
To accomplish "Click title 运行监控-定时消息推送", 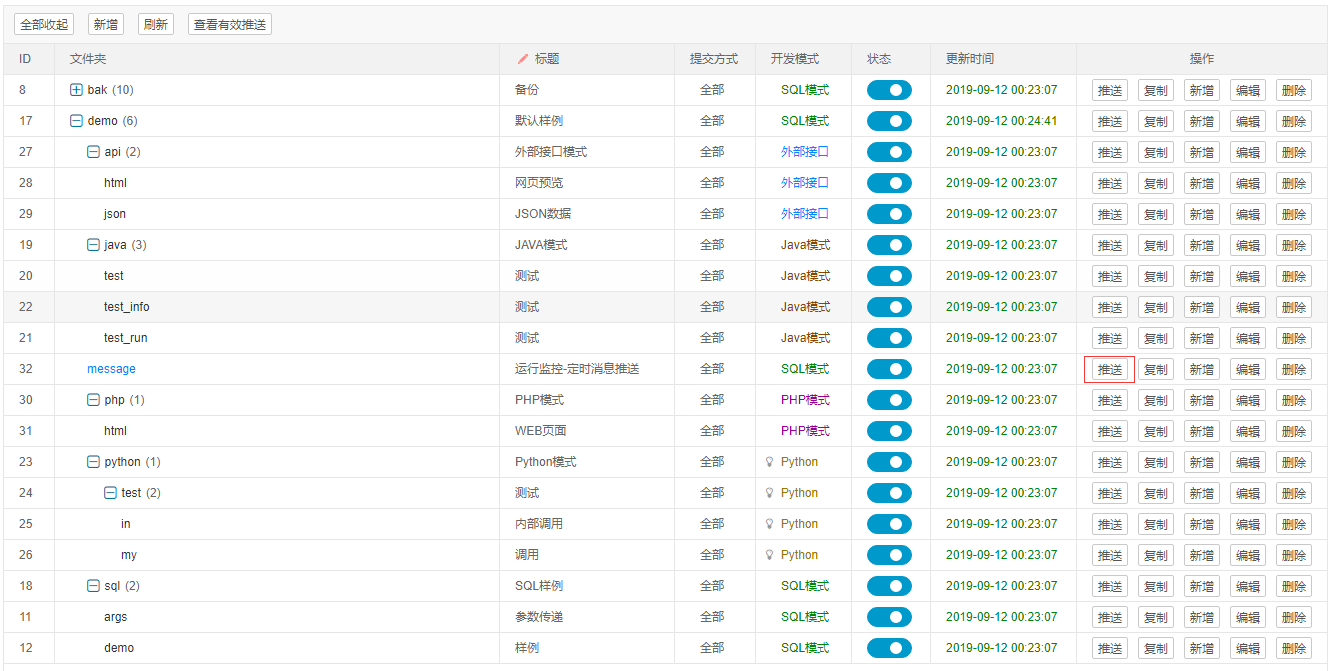I will (x=577, y=369).
